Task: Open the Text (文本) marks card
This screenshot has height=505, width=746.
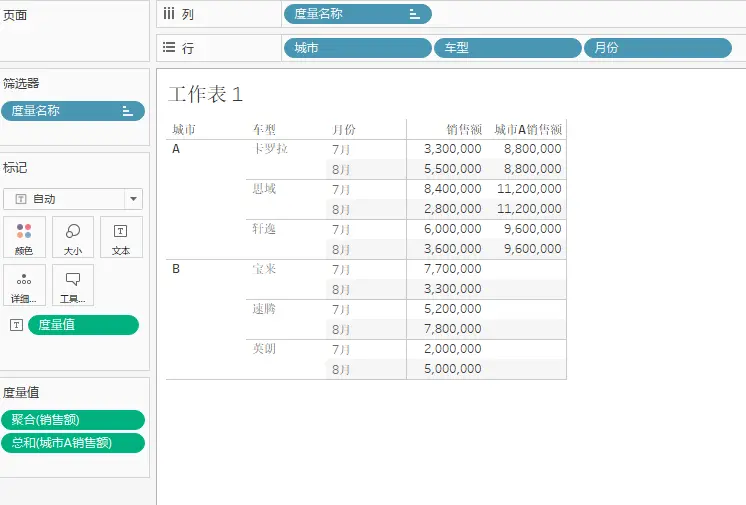Action: (x=121, y=237)
